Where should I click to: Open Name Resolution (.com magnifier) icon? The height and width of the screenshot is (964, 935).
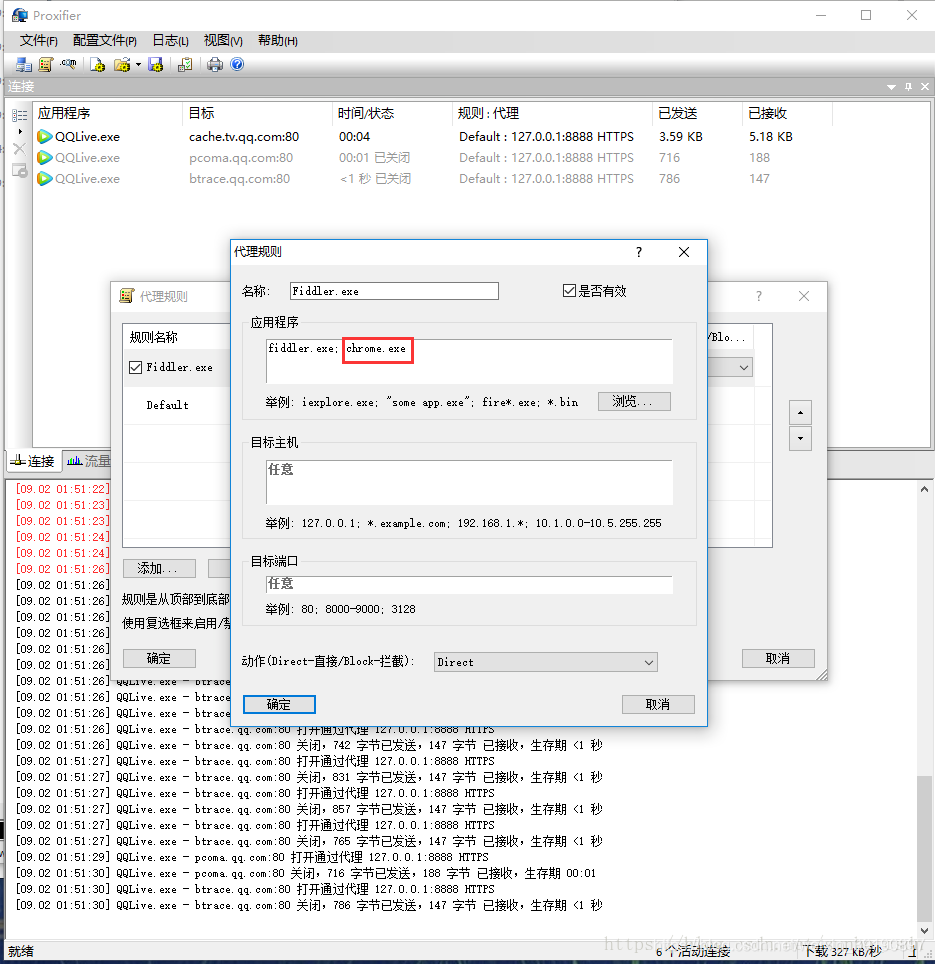pos(68,65)
